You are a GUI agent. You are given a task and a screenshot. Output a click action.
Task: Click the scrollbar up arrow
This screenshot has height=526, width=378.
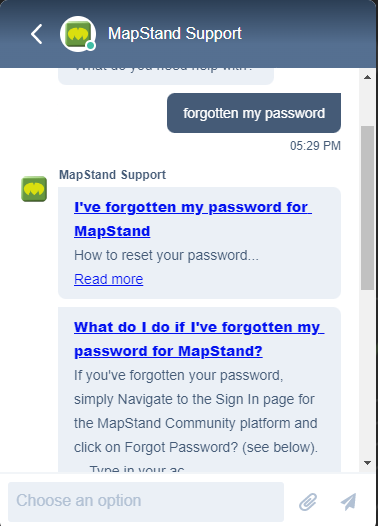click(x=367, y=77)
